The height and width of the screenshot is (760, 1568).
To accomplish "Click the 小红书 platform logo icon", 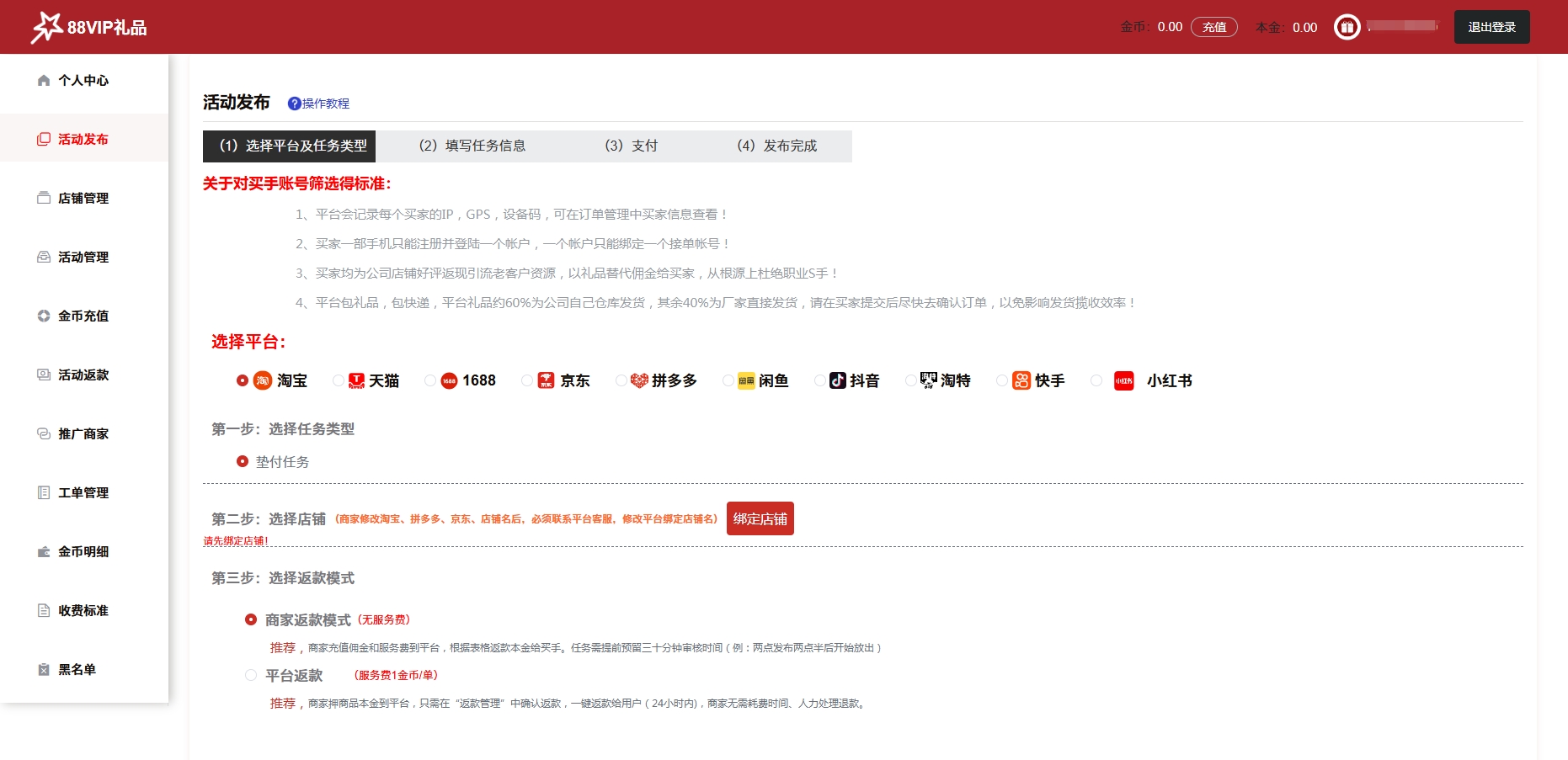I will click(x=1123, y=381).
